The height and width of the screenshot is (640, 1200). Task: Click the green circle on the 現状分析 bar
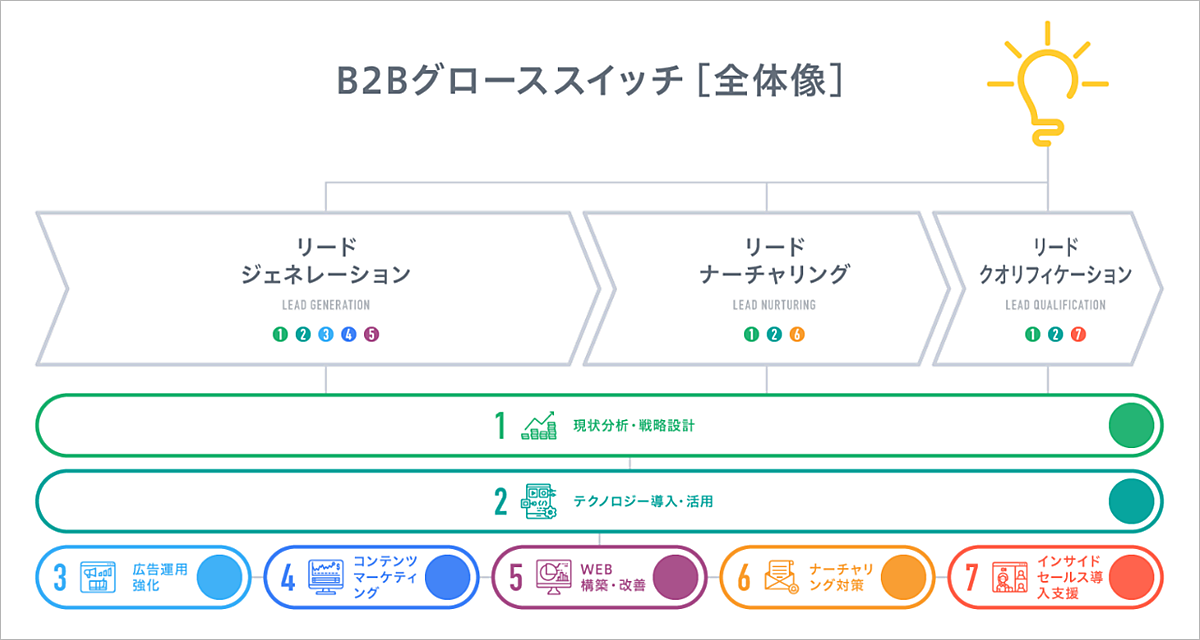pos(1131,426)
